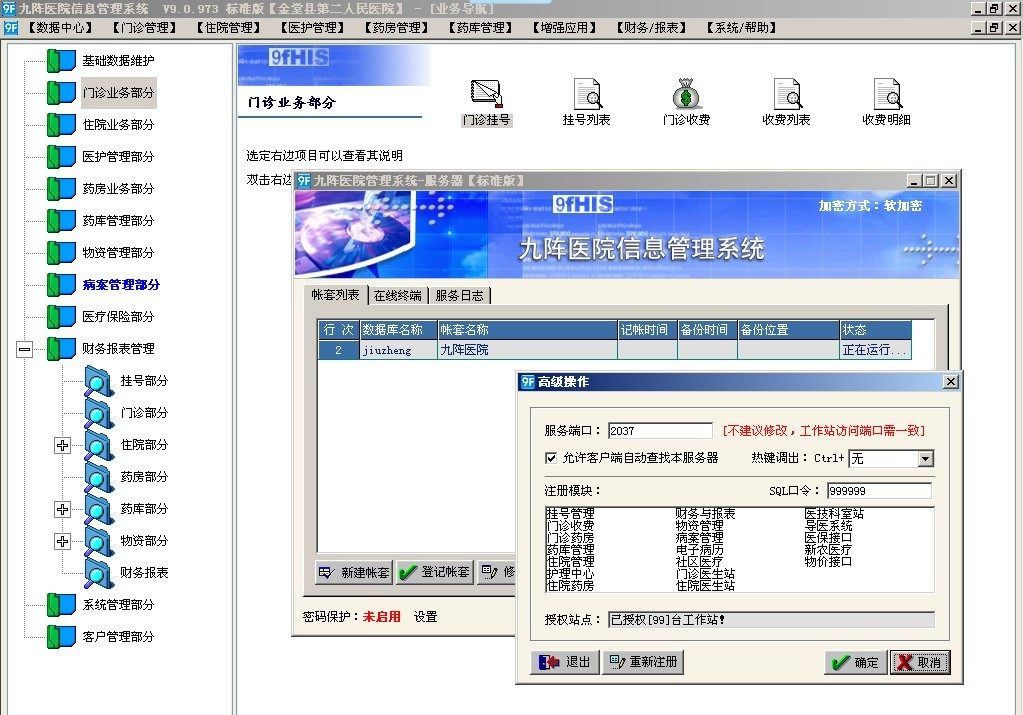Open 病案管理部分 in sidebar

coord(121,284)
